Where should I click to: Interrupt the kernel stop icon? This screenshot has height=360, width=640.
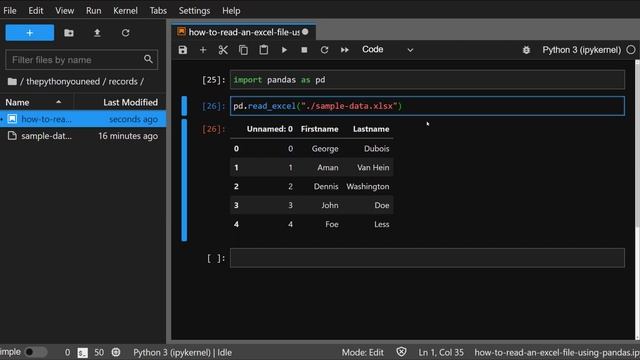[x=304, y=50]
